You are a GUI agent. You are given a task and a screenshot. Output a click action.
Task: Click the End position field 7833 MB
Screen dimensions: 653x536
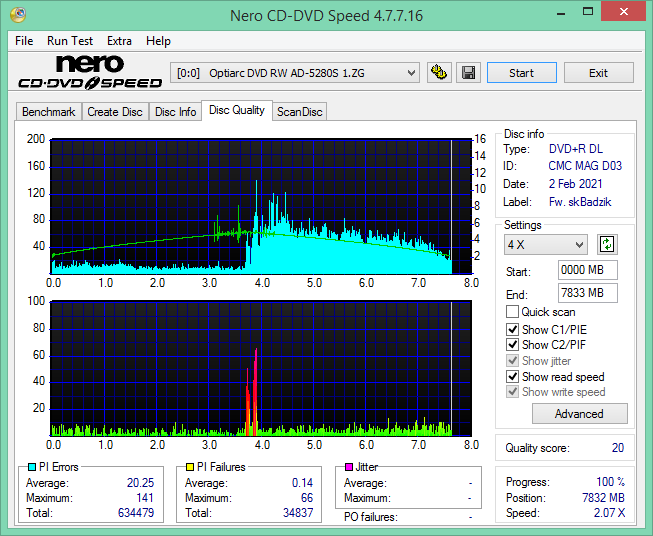pos(587,293)
